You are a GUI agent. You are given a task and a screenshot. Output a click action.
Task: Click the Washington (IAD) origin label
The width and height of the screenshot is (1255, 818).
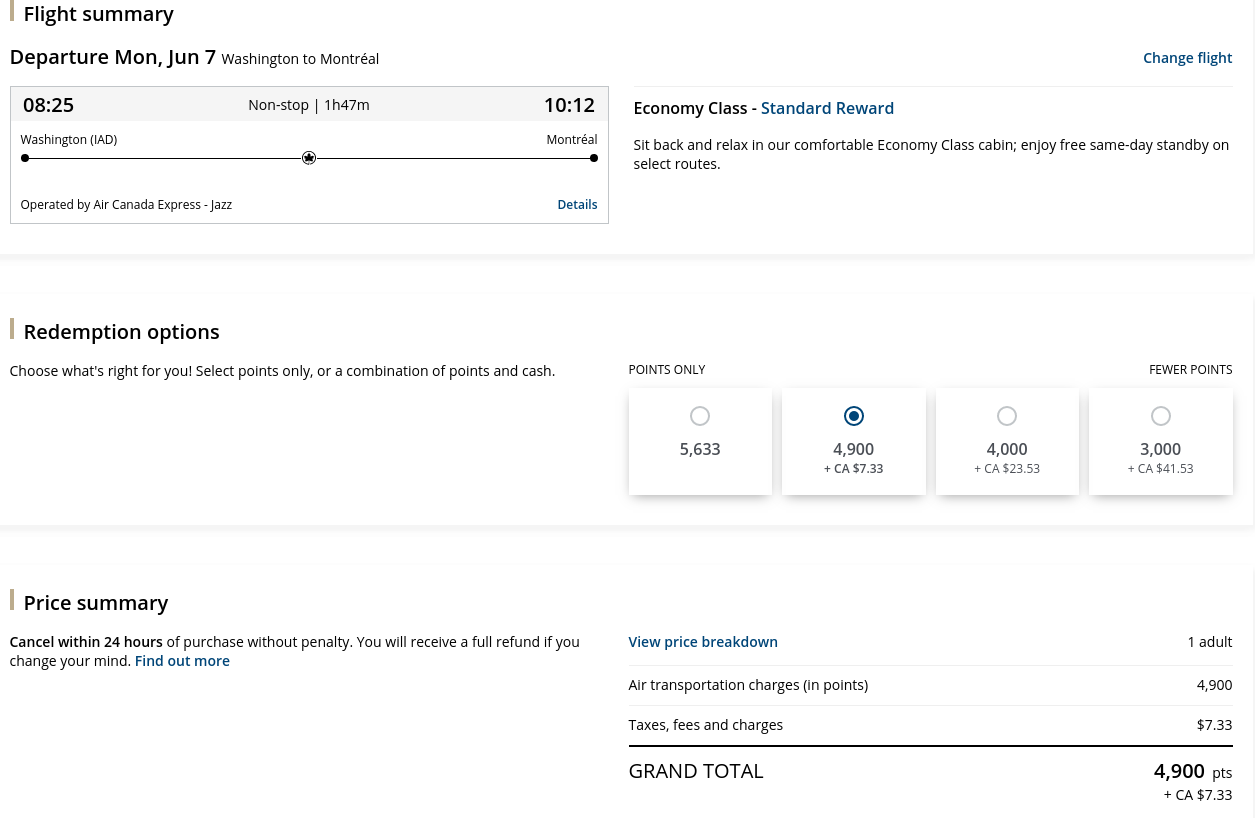69,140
